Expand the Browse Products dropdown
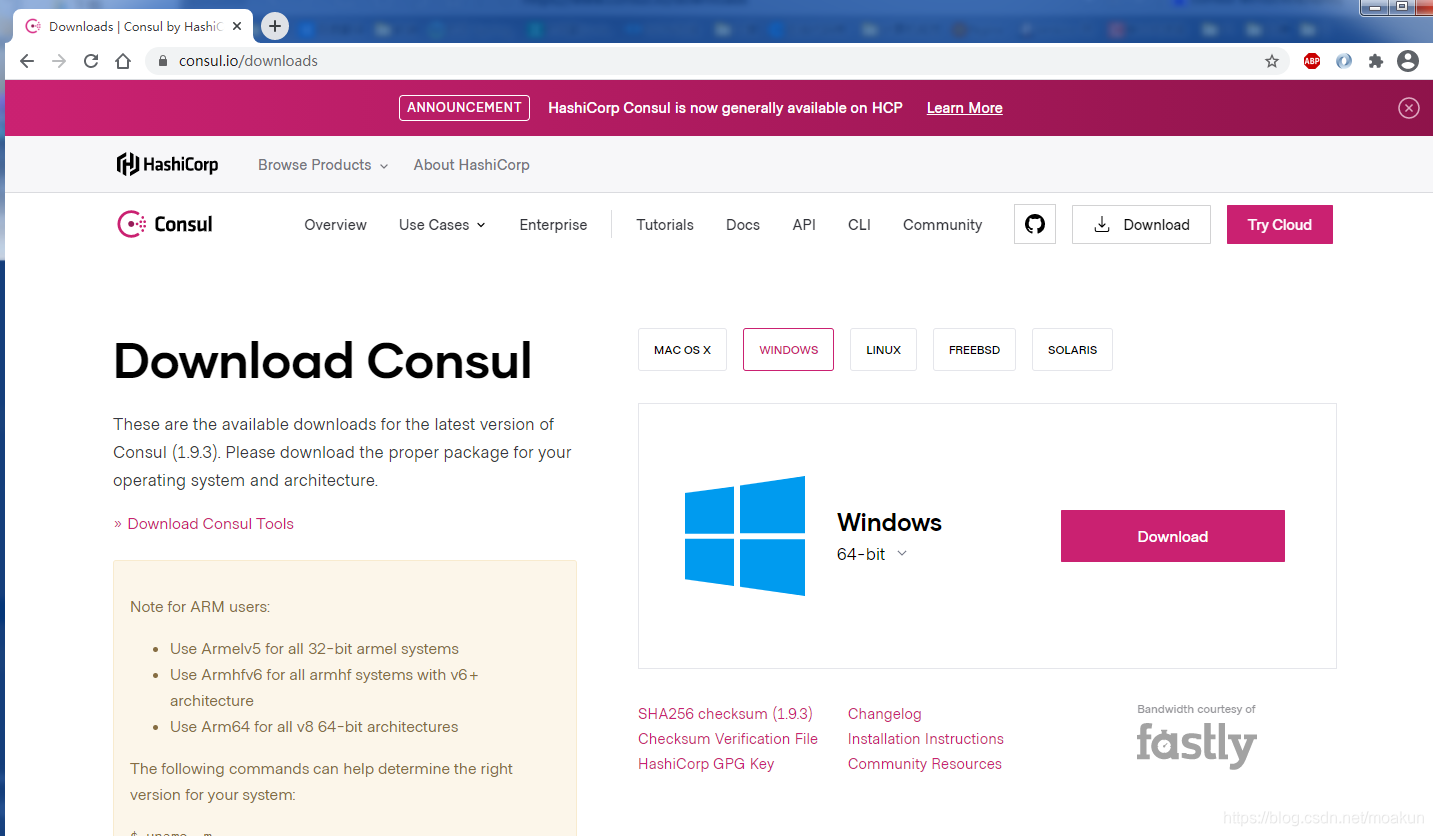 tap(322, 165)
